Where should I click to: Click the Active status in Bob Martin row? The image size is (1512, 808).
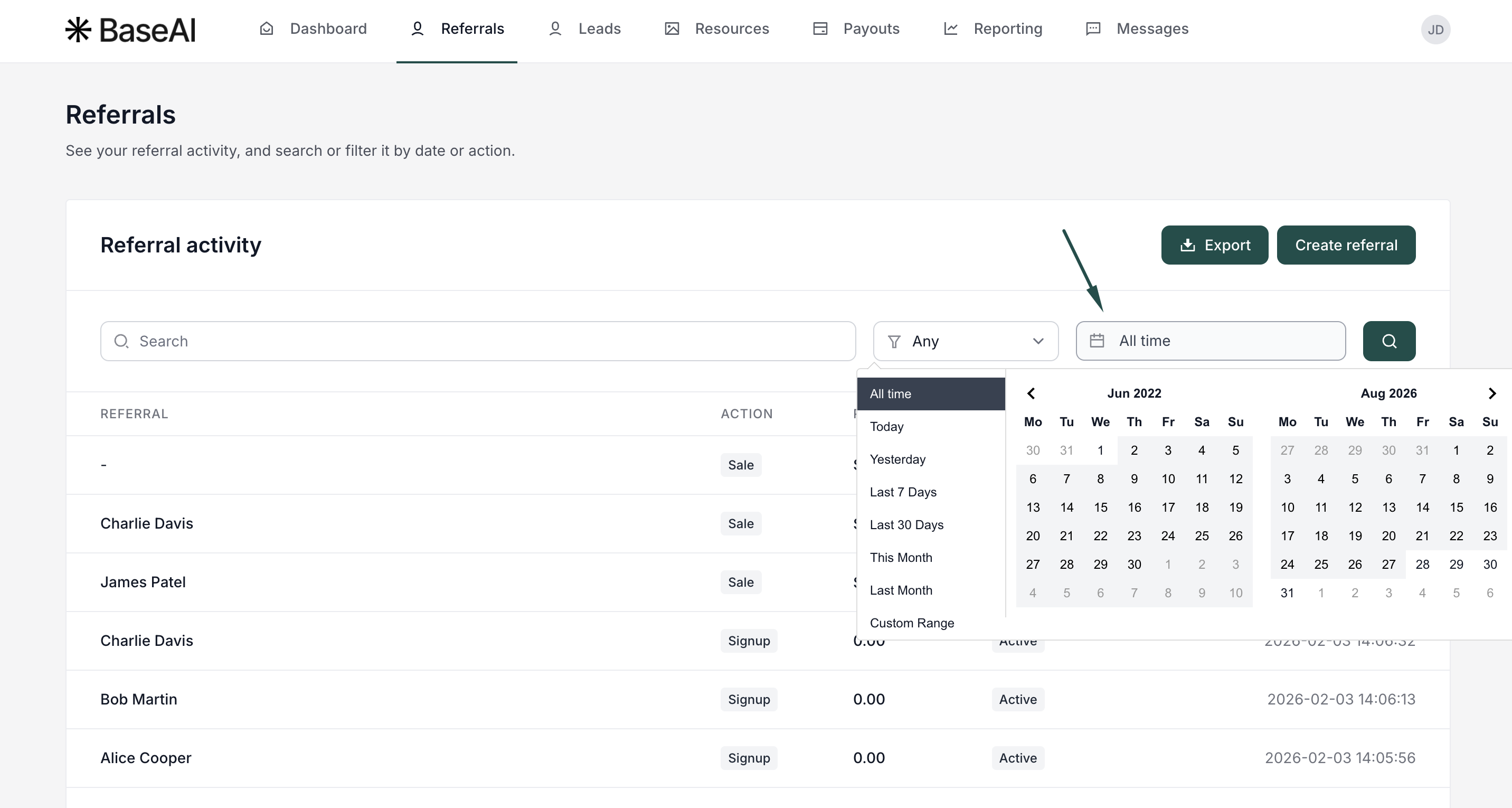pos(1018,699)
